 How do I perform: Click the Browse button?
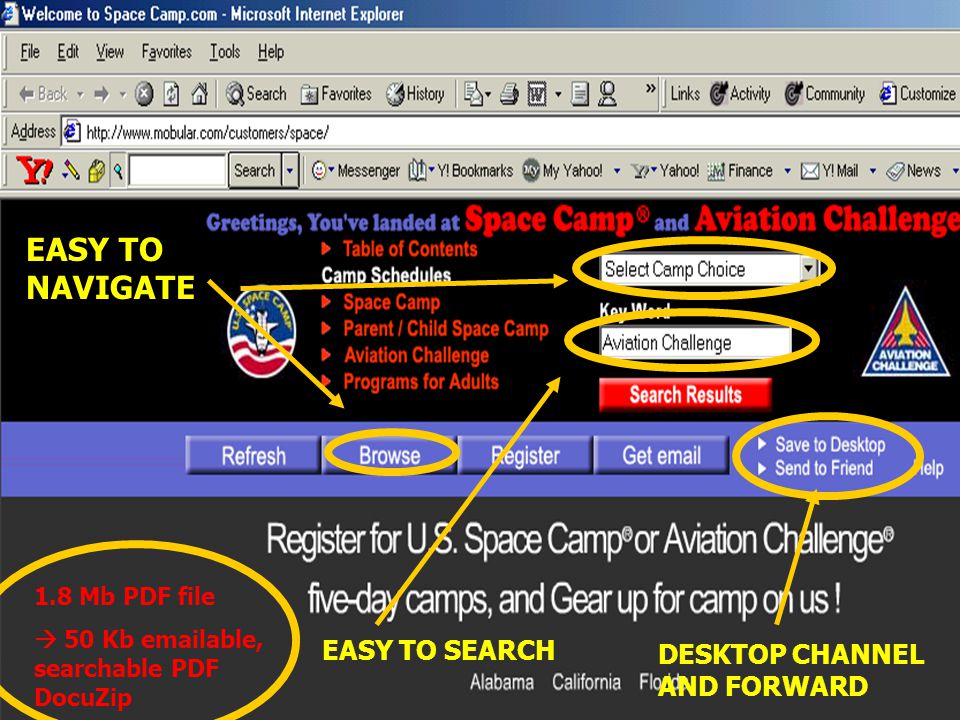pyautogui.click(x=389, y=456)
